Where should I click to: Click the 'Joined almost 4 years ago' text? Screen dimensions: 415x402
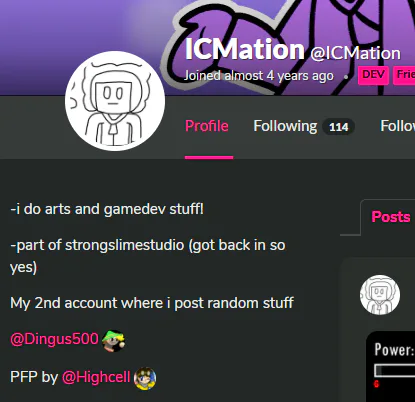pyautogui.click(x=259, y=76)
